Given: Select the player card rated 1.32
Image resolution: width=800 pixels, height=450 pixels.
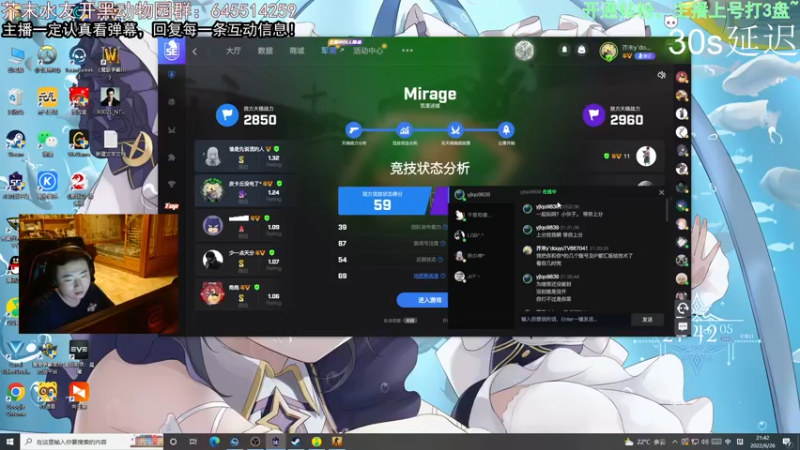Looking at the screenshot, I should (240, 156).
